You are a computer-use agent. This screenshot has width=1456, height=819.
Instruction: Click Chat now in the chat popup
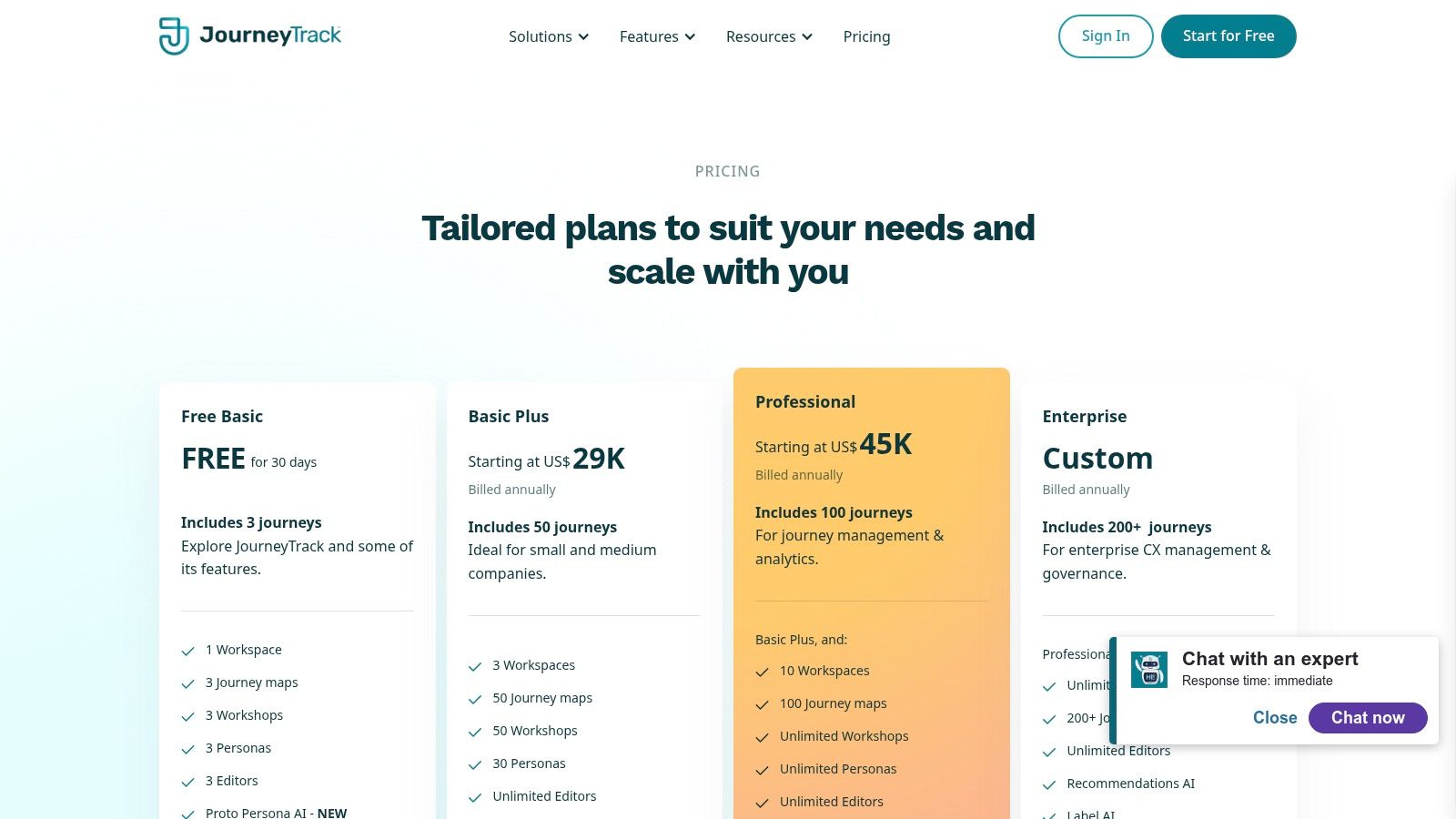(1368, 717)
